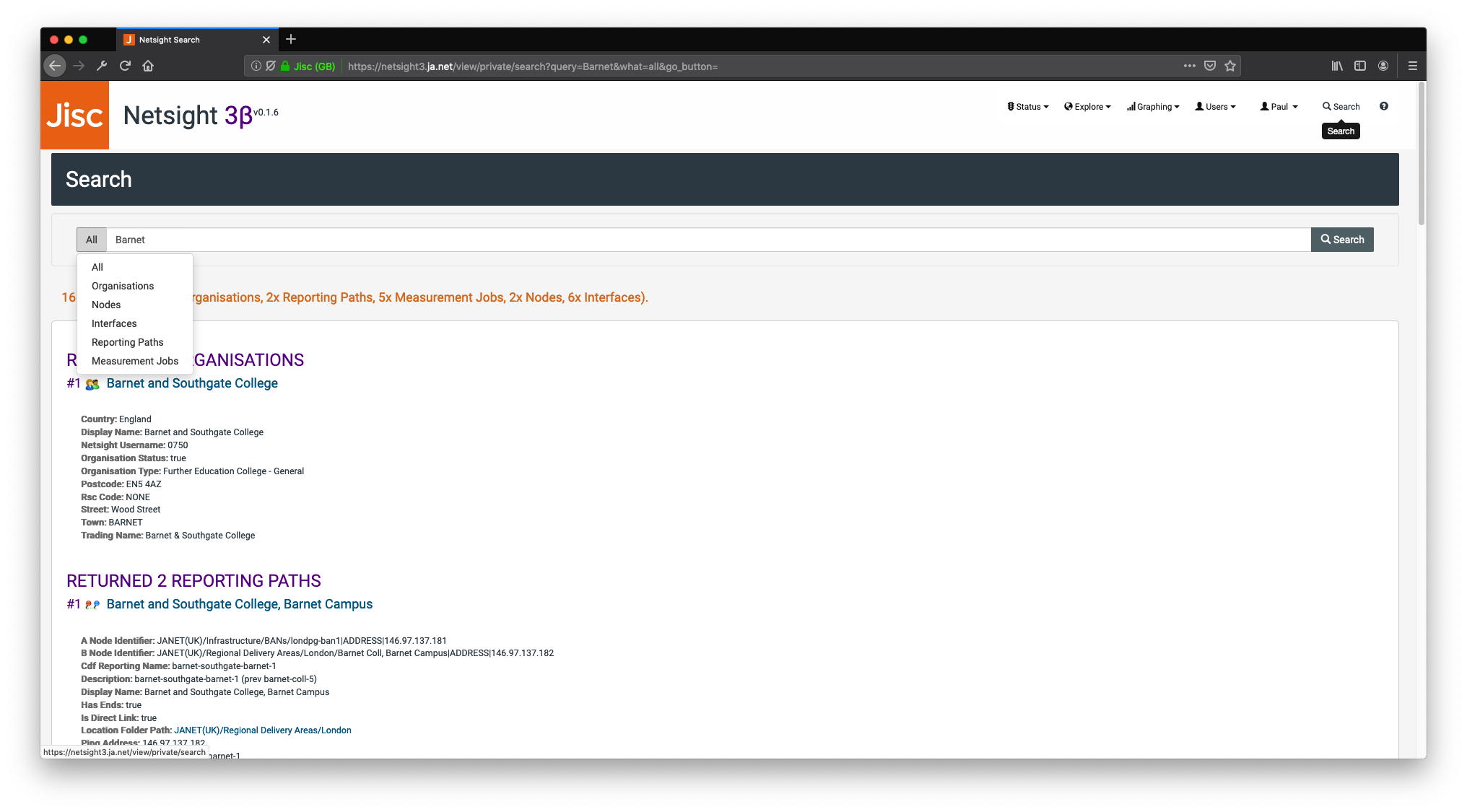Click the organisation icon beside Barnet and Southgate College

pos(92,384)
